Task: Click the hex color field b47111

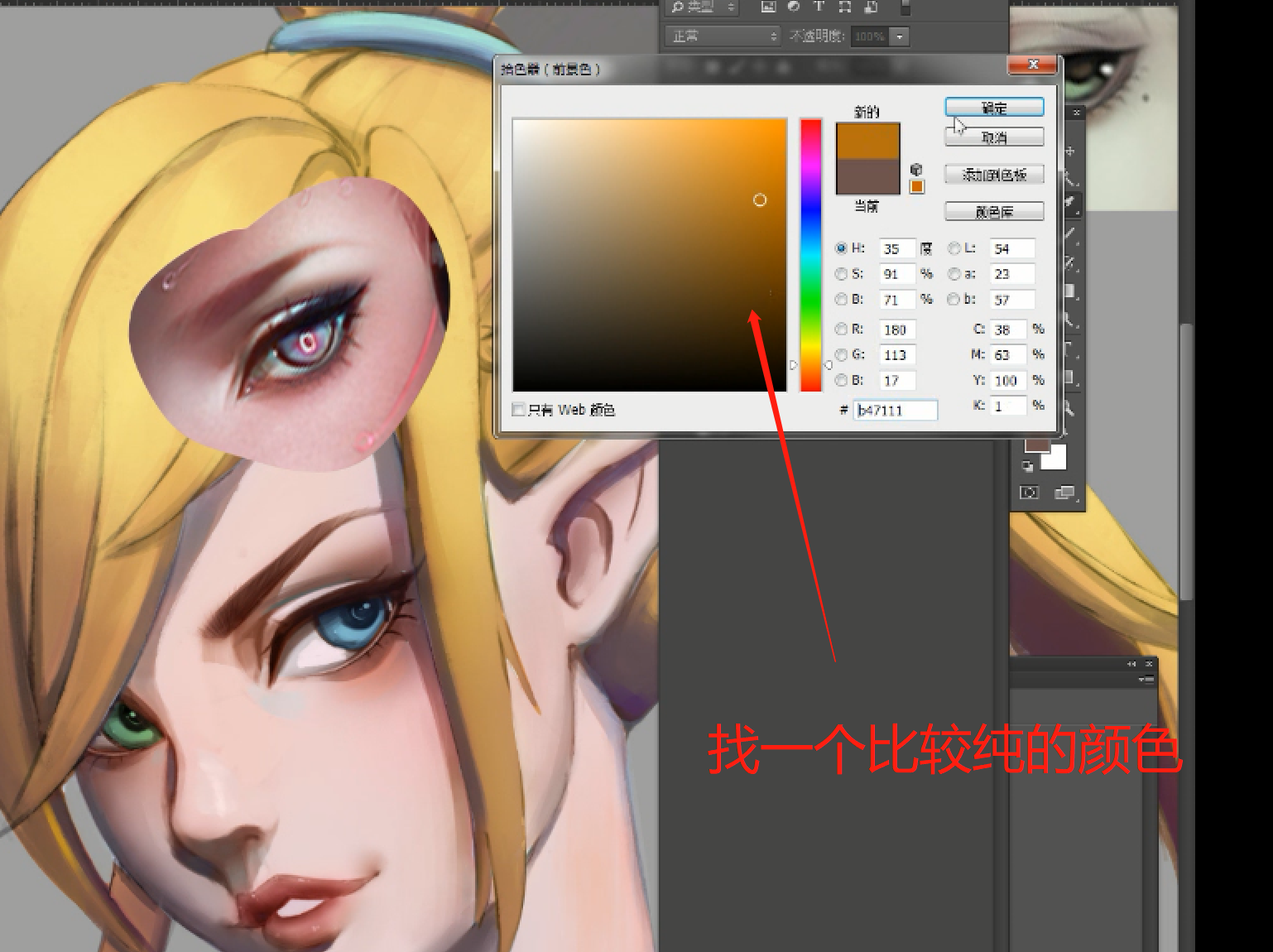Action: [x=896, y=410]
